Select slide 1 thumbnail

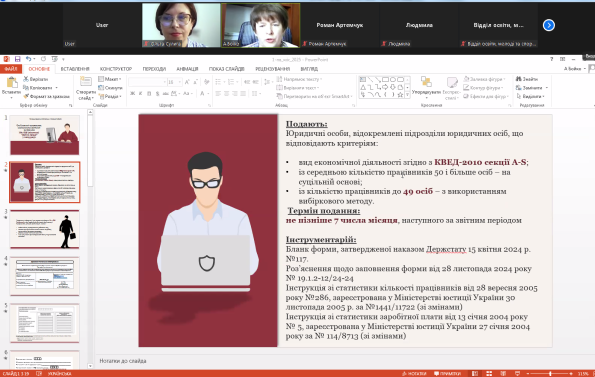pyautogui.click(x=45, y=135)
